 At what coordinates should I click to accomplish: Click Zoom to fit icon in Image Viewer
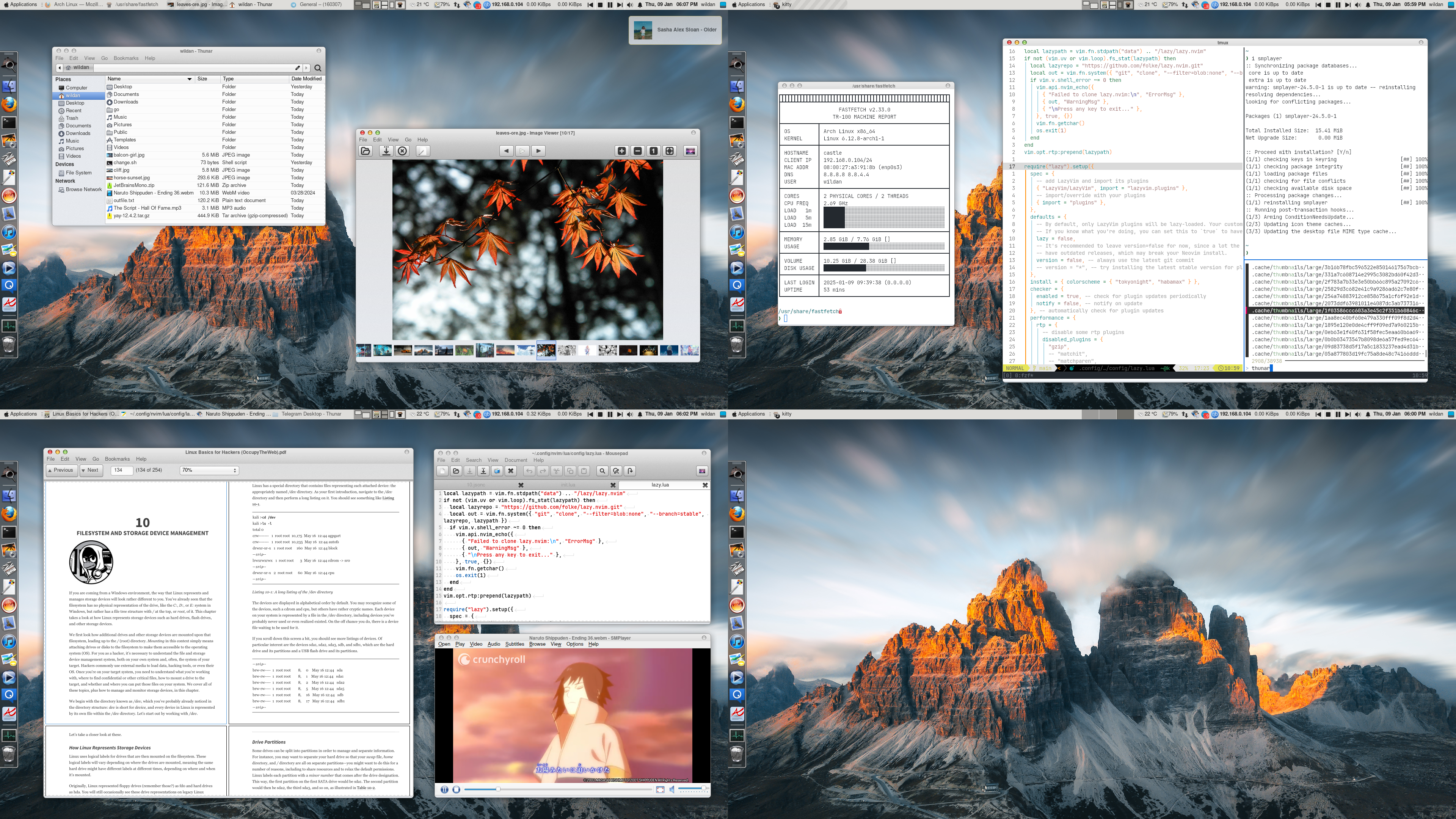coord(670,151)
